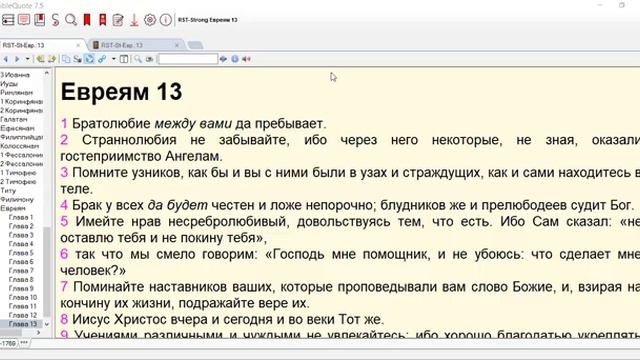
Task: Click the plain red bookmark icon
Action: tap(87, 20)
